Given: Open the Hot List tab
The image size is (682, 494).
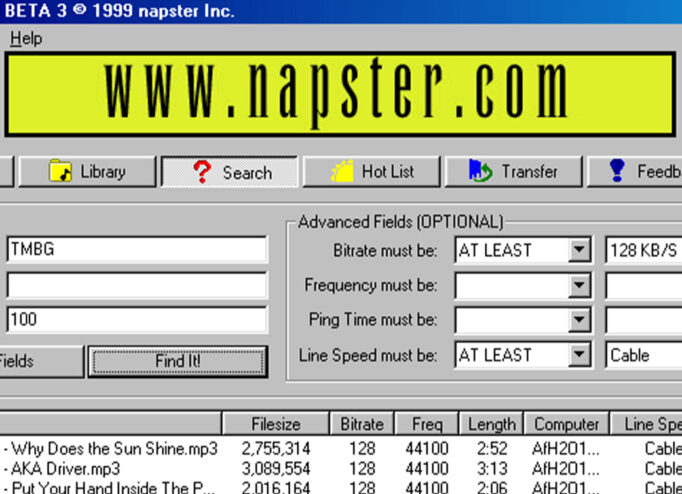Looking at the screenshot, I should coord(371,172).
